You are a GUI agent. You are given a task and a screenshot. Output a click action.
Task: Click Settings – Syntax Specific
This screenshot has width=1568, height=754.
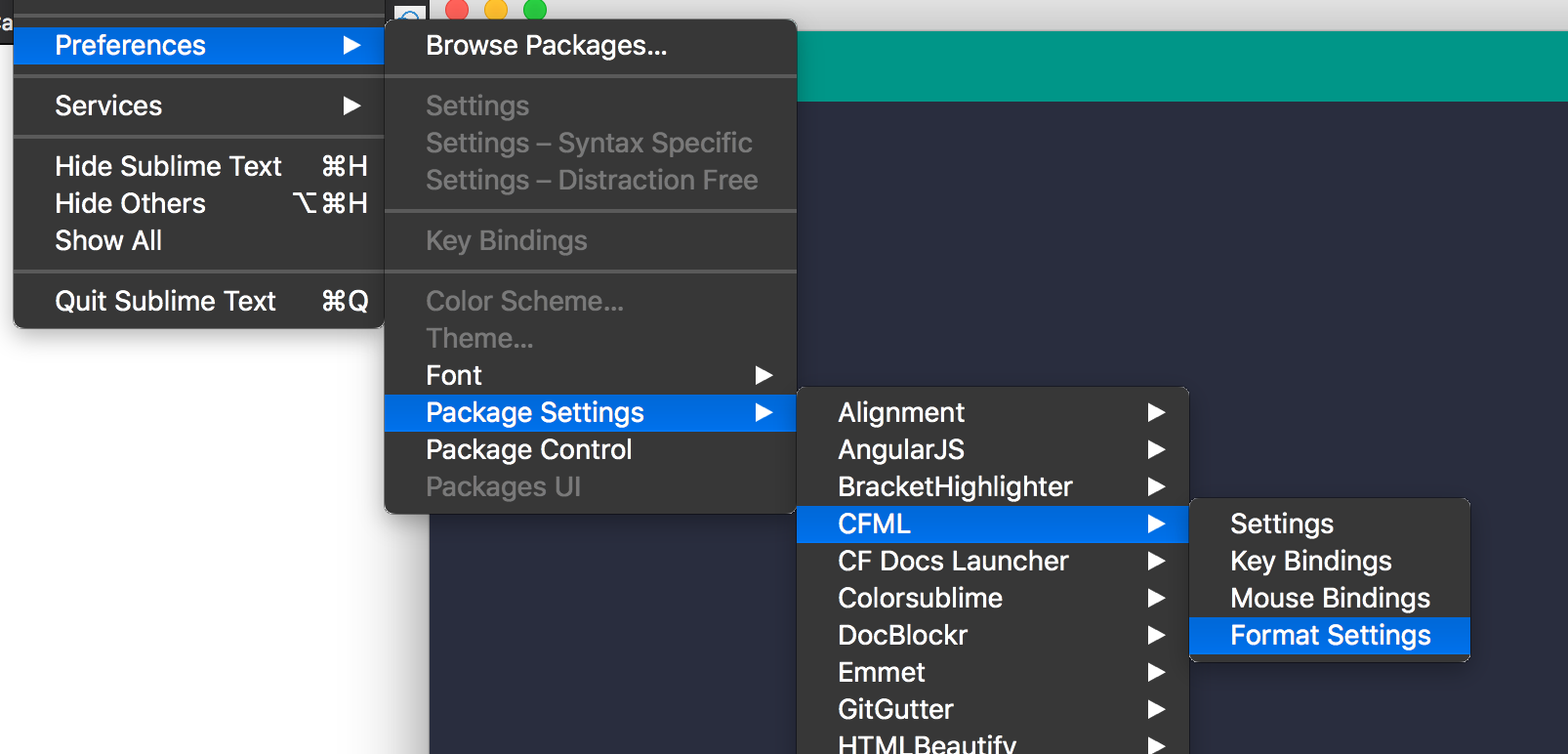(591, 144)
